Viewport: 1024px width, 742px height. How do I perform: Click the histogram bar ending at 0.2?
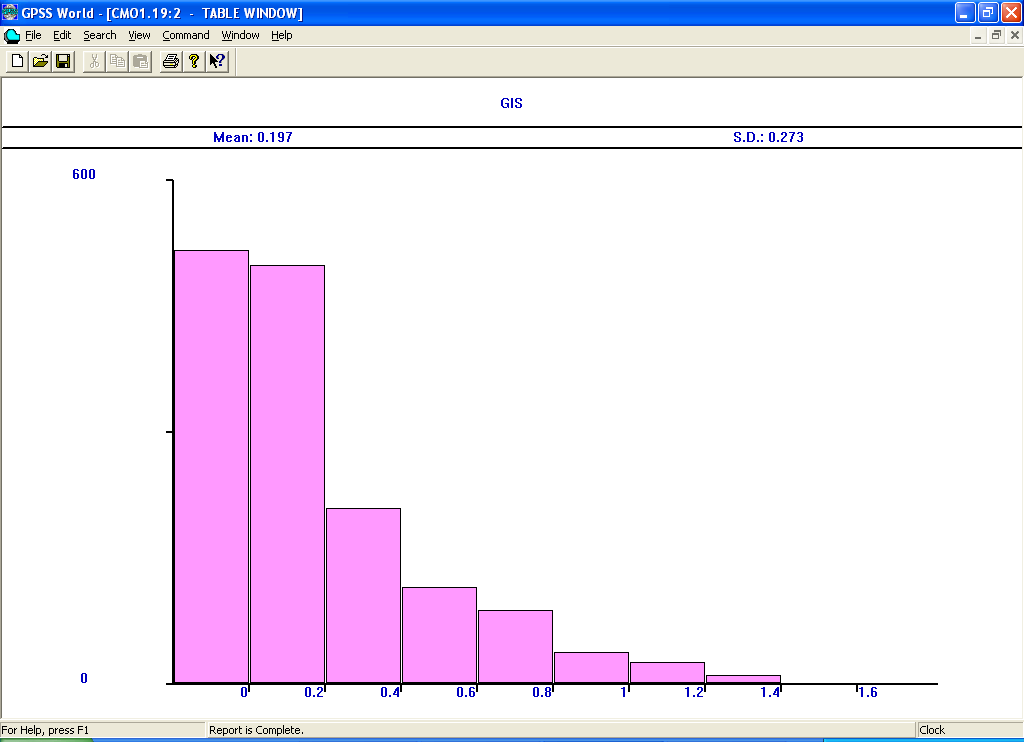[287, 474]
